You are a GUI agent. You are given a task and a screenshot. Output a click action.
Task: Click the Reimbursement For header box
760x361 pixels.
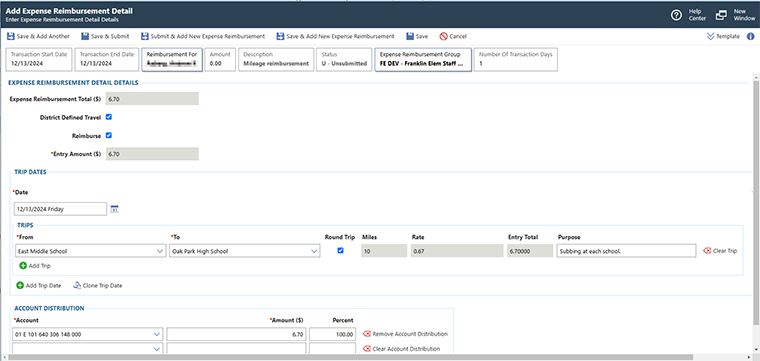[x=172, y=60]
